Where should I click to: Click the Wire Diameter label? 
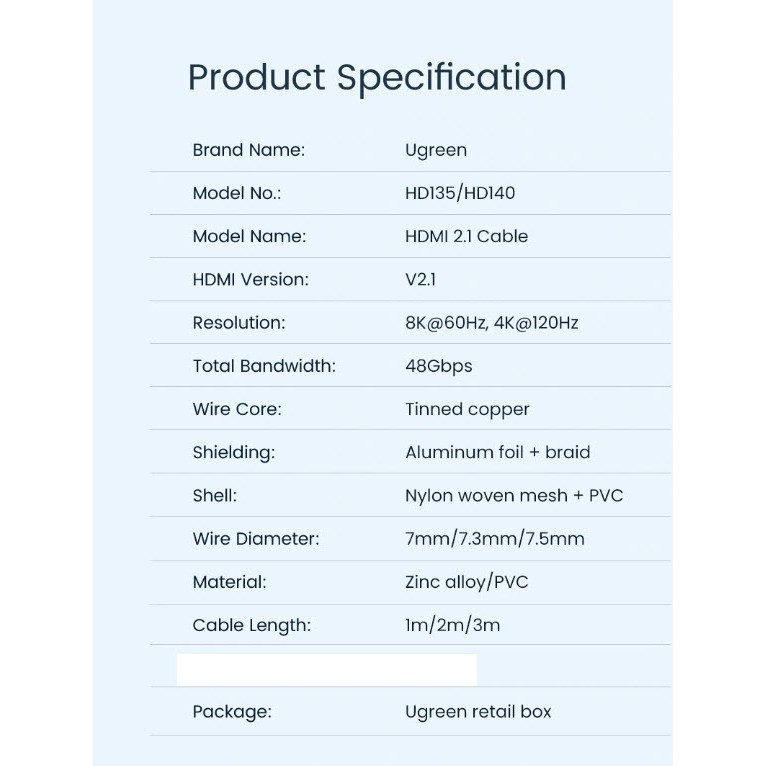click(x=256, y=539)
